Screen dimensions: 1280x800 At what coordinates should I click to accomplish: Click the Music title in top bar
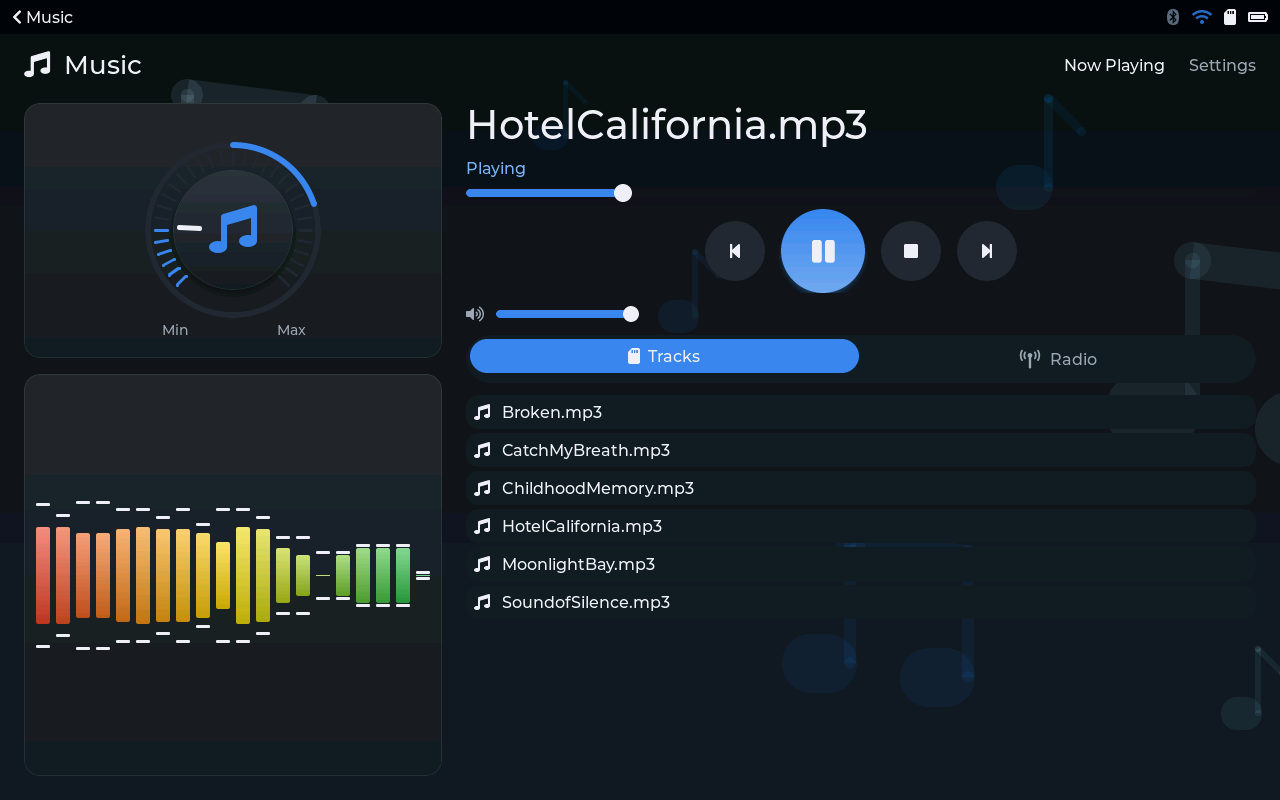tap(103, 65)
